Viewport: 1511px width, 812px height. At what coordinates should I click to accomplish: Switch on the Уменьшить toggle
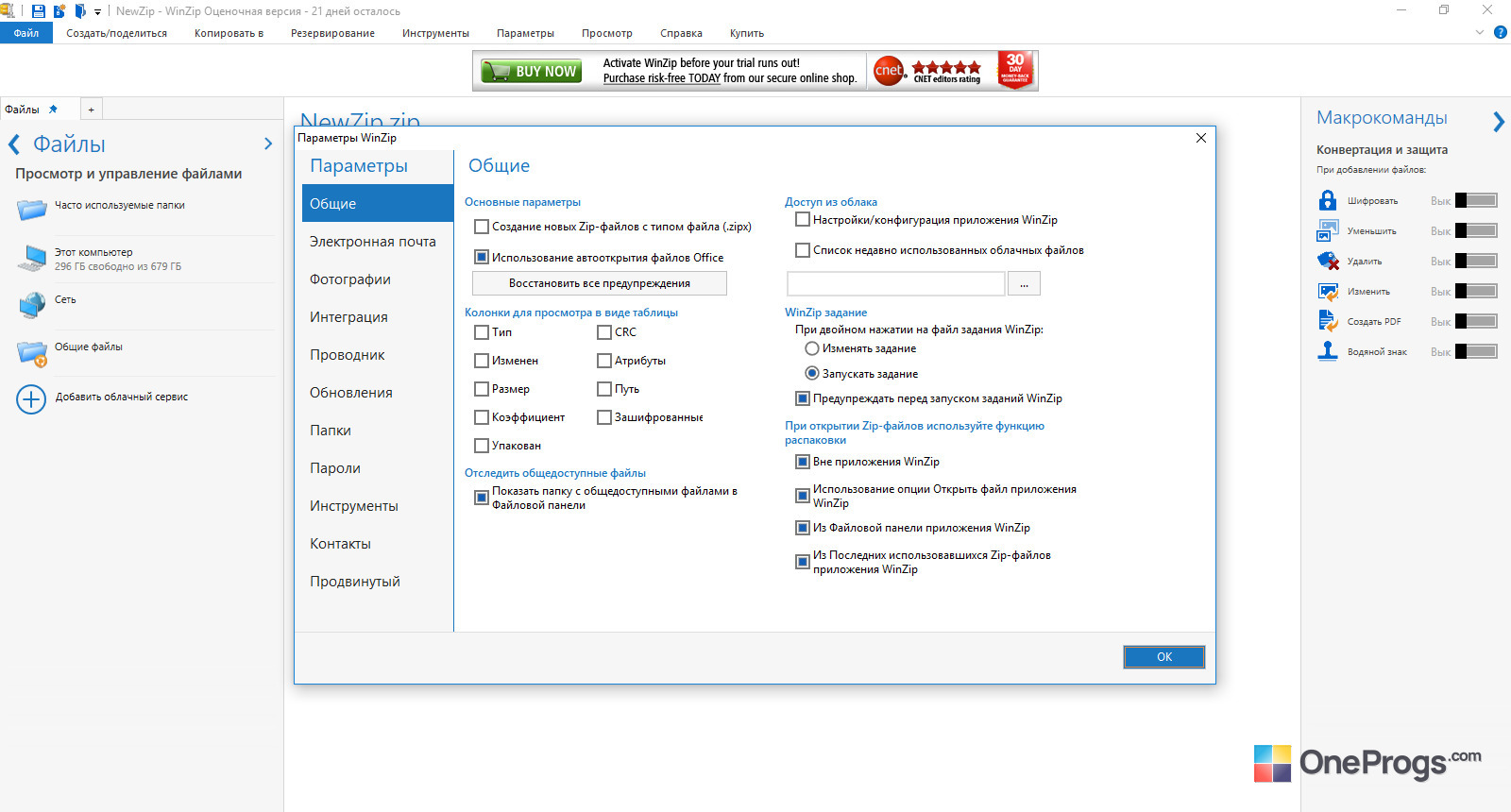1476,230
